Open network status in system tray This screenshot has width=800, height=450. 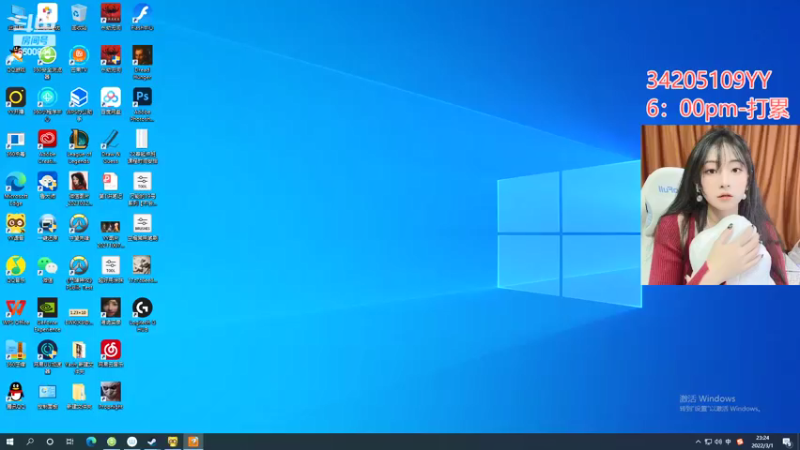pyautogui.click(x=708, y=442)
